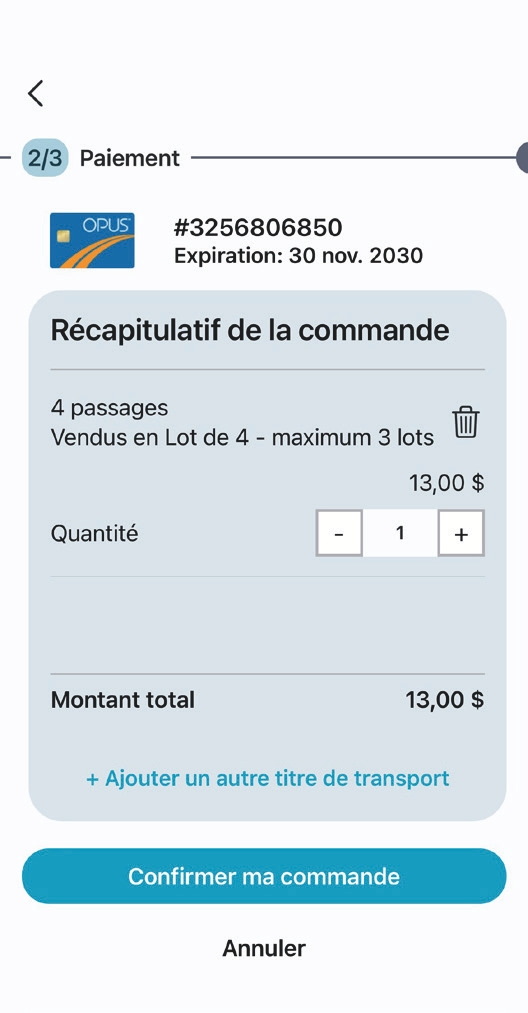The image size is (528, 1013).
Task: Tap the 2/3 step indicator badge
Action: pos(45,158)
